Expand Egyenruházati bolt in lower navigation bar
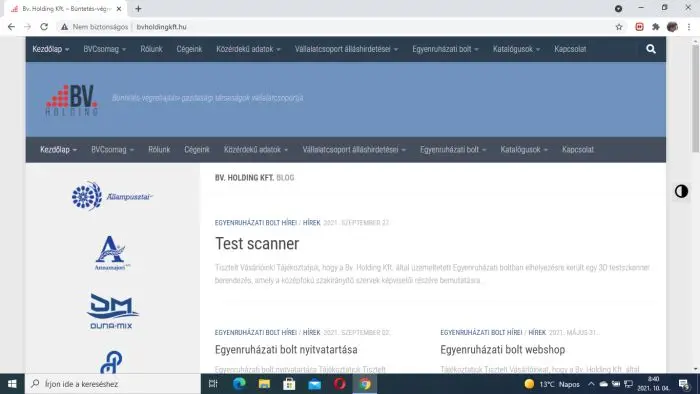Image resolution: width=700 pixels, height=394 pixels. (453, 149)
